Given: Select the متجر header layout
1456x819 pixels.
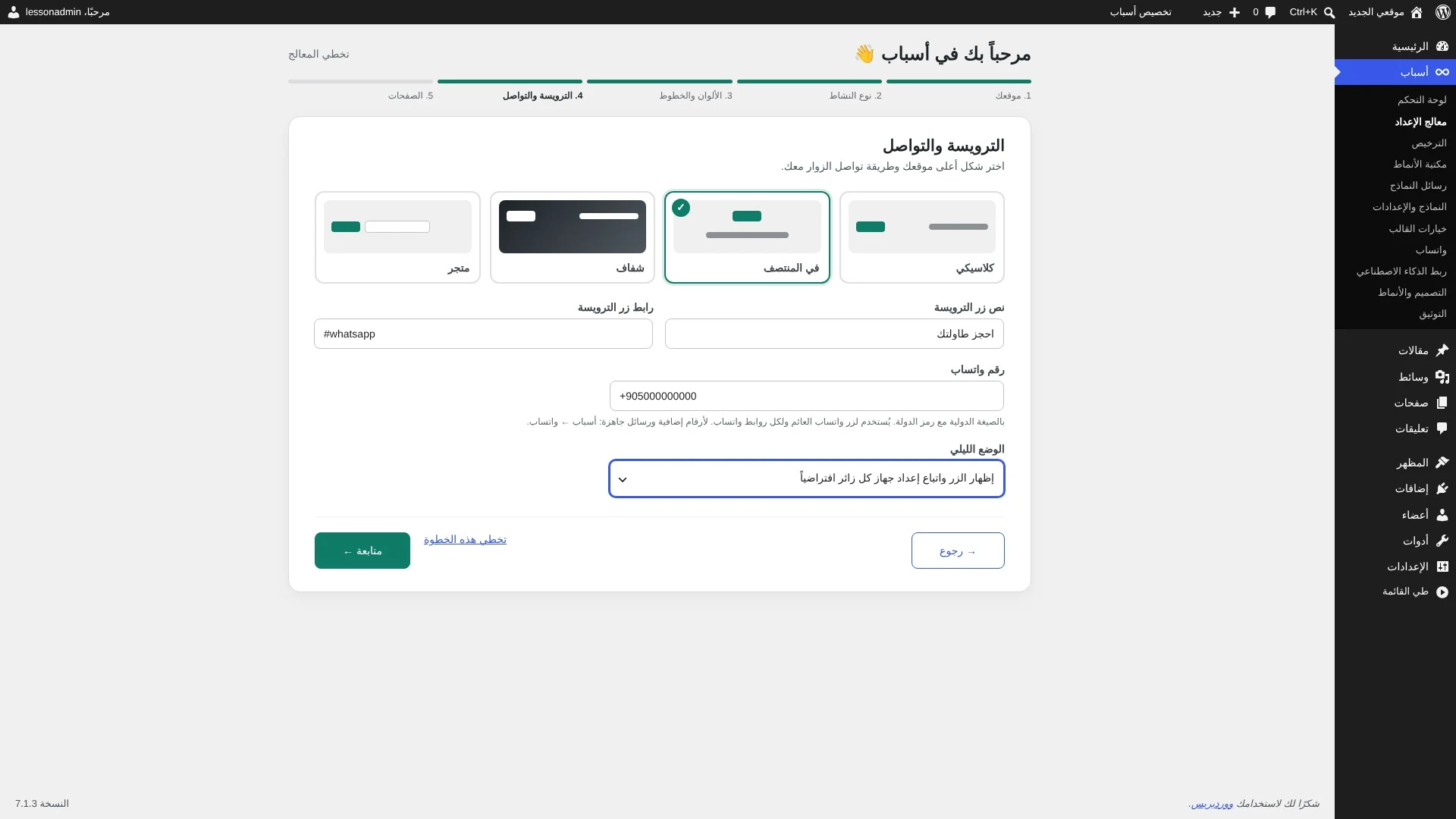Looking at the screenshot, I should 397,237.
